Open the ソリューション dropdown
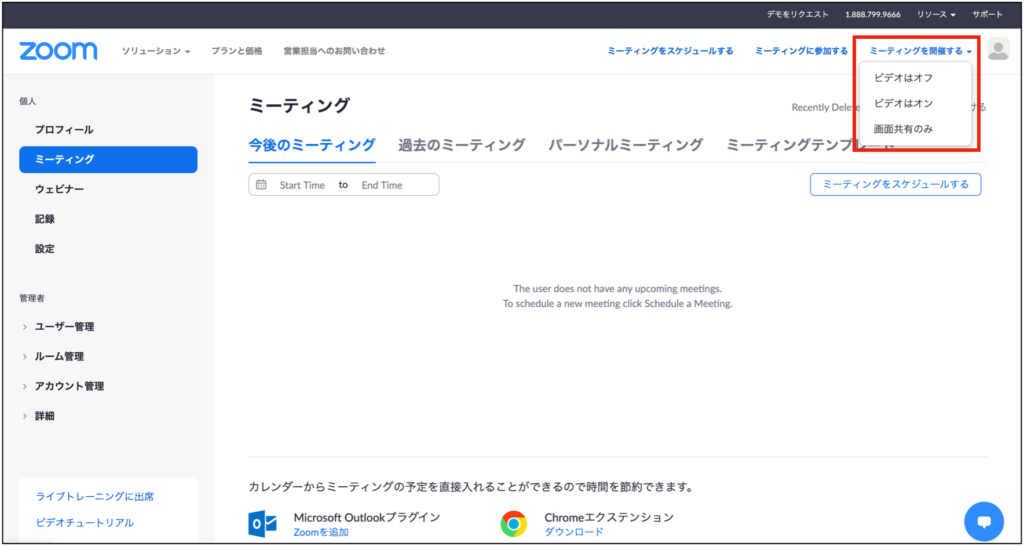This screenshot has width=1024, height=546. pyautogui.click(x=156, y=51)
